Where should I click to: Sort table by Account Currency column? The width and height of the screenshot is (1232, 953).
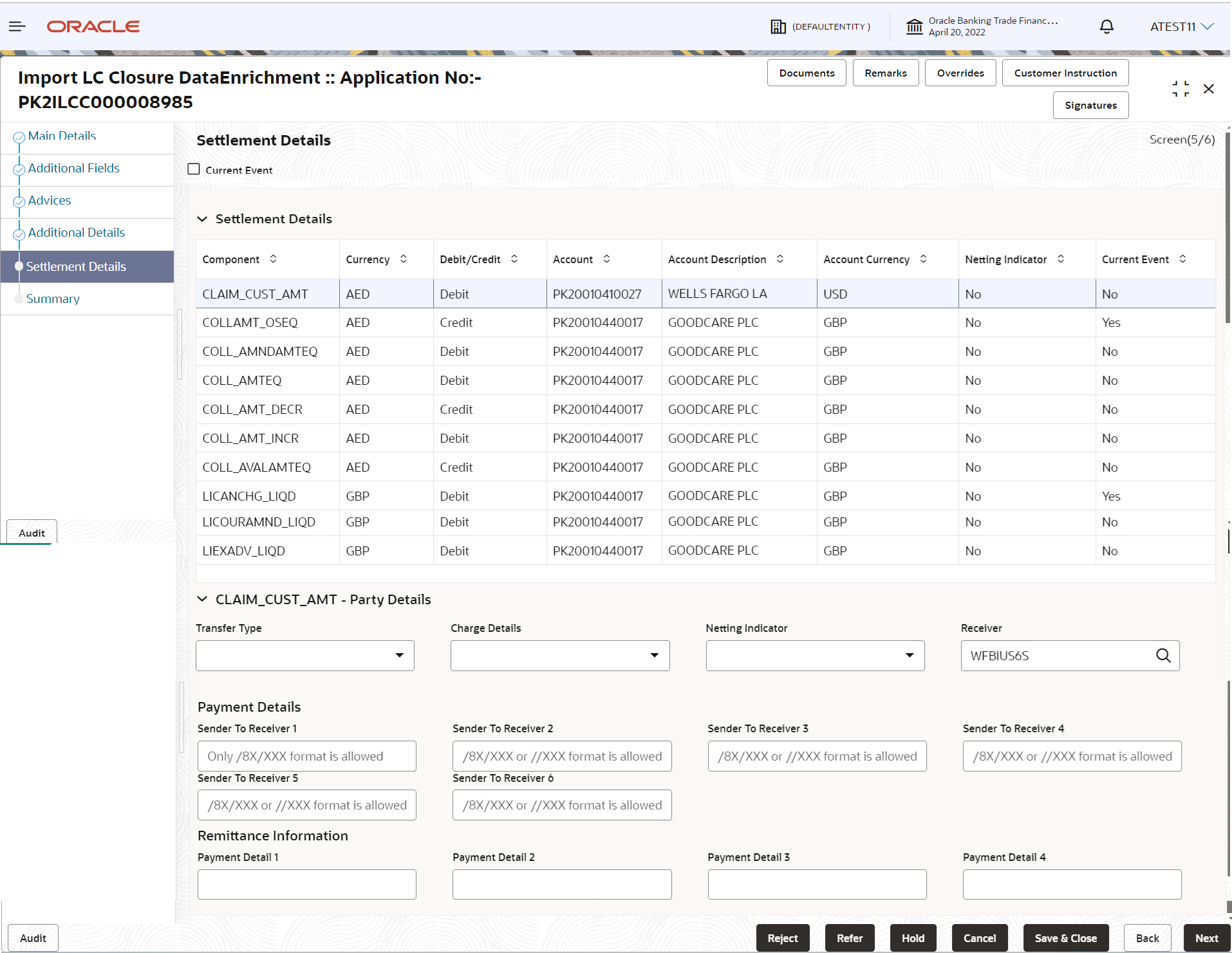pos(923,259)
